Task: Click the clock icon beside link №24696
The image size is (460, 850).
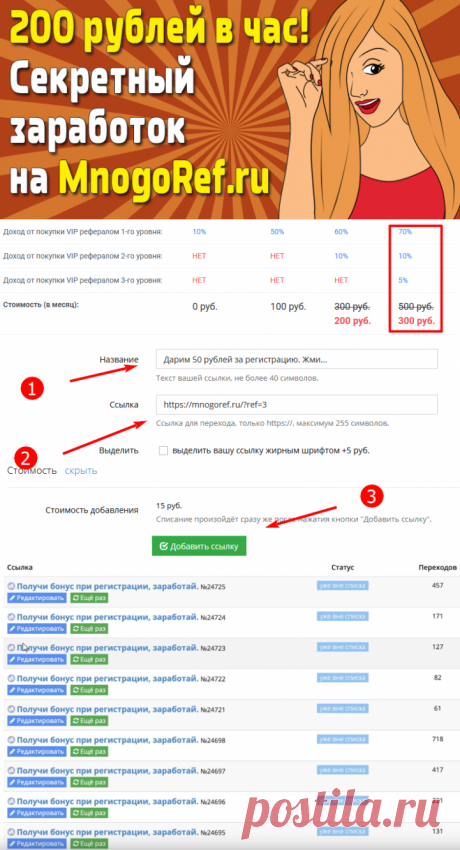Action: (11, 801)
